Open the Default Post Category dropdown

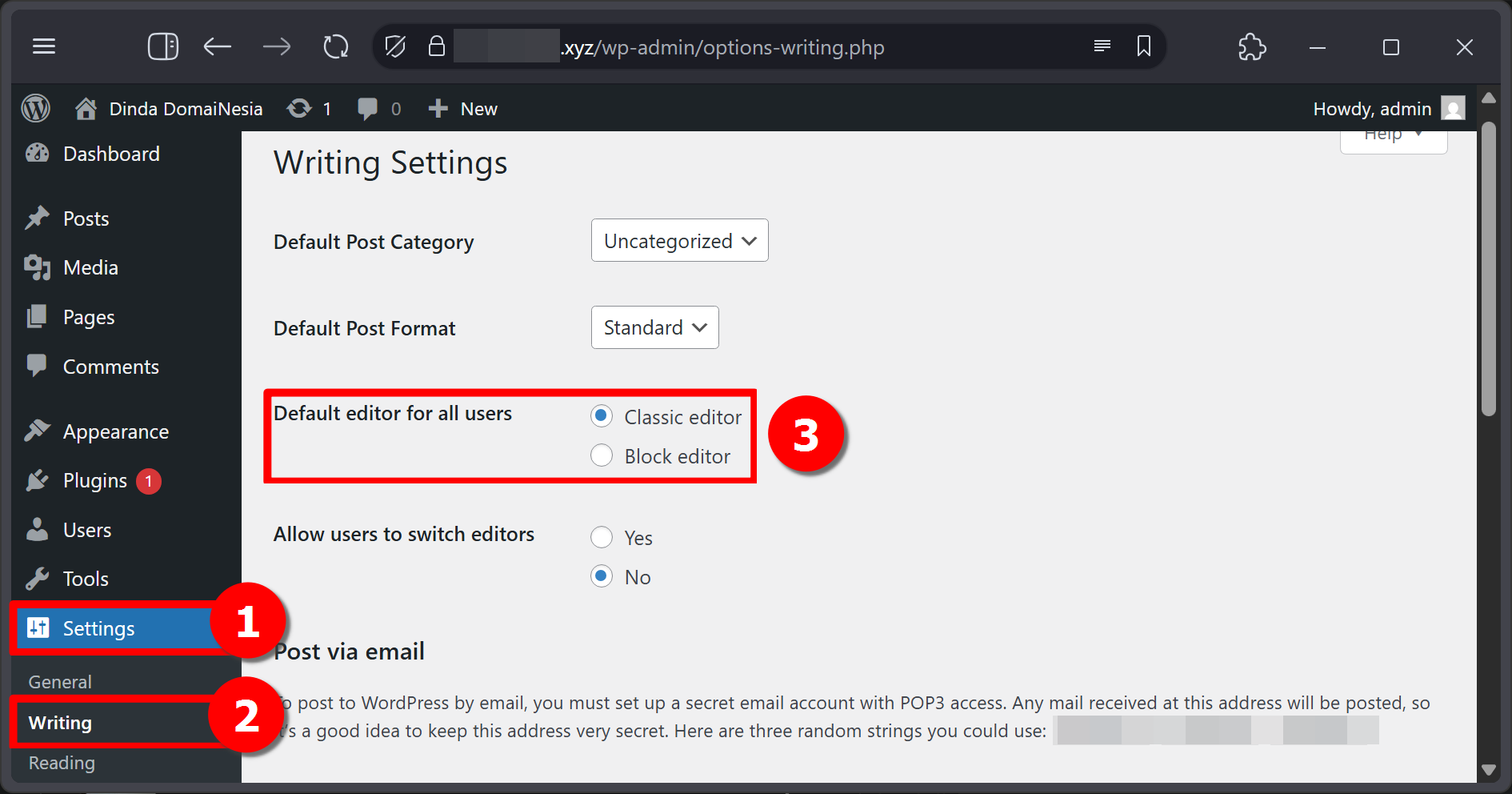[x=680, y=240]
